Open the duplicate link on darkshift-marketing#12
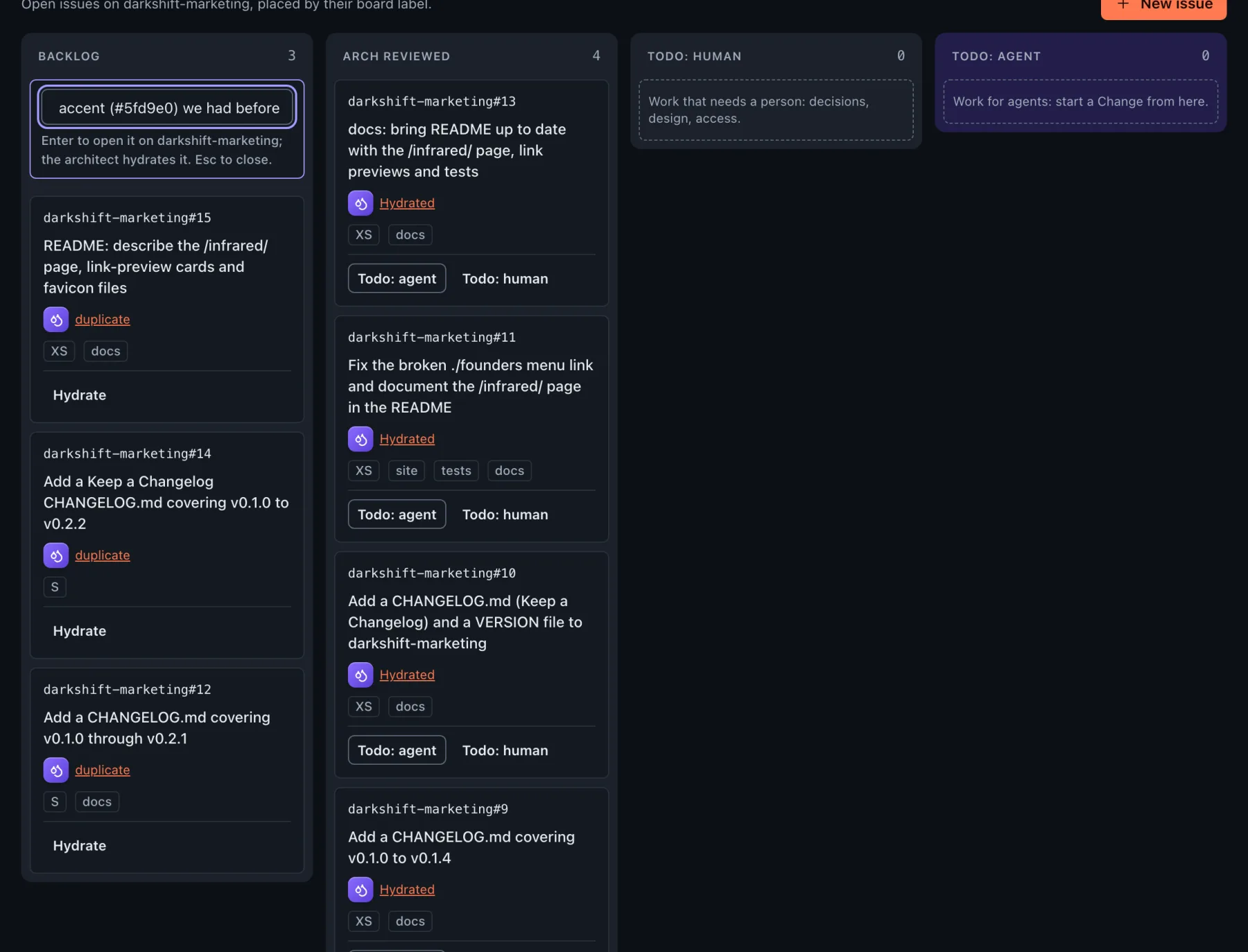This screenshot has height=952, width=1248. [103, 770]
